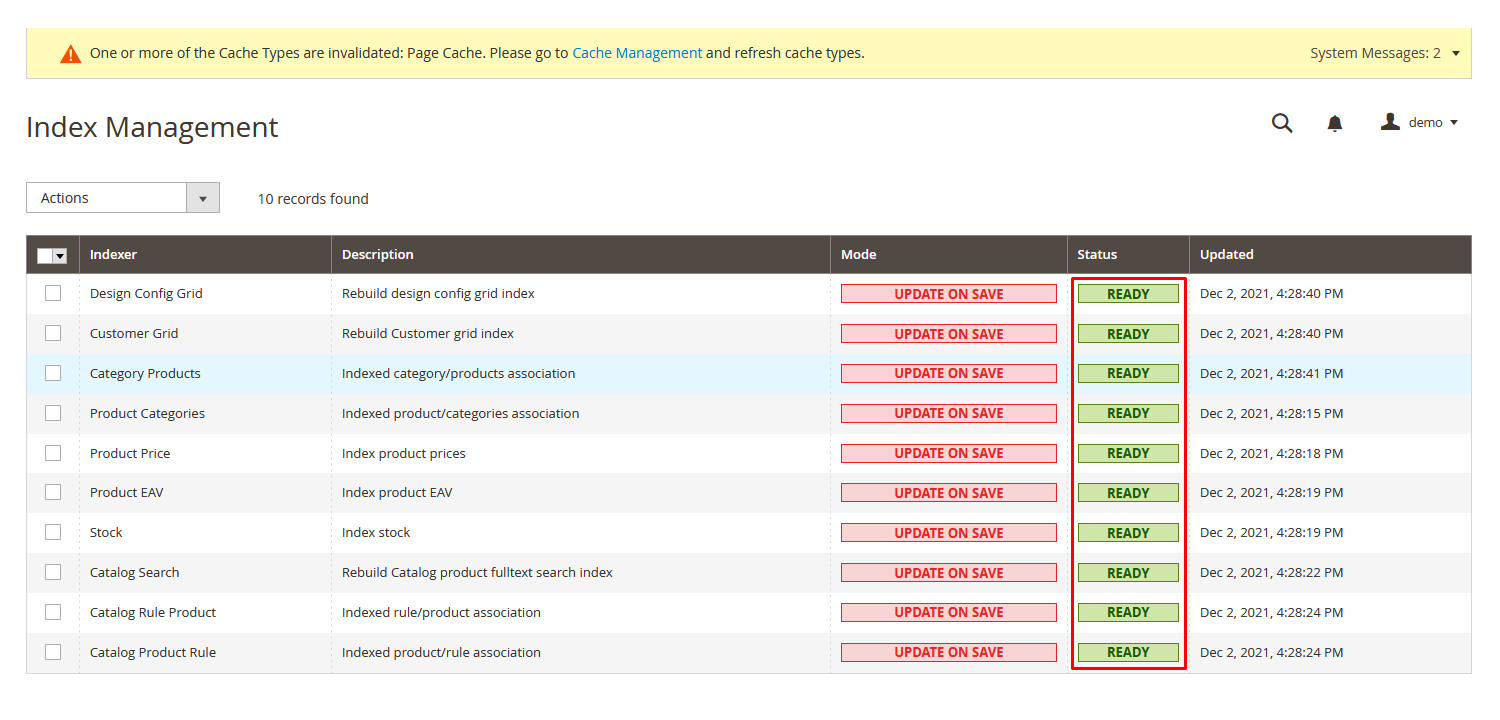
Task: Click Update on Save badge for Customer Grid
Action: [x=948, y=334]
